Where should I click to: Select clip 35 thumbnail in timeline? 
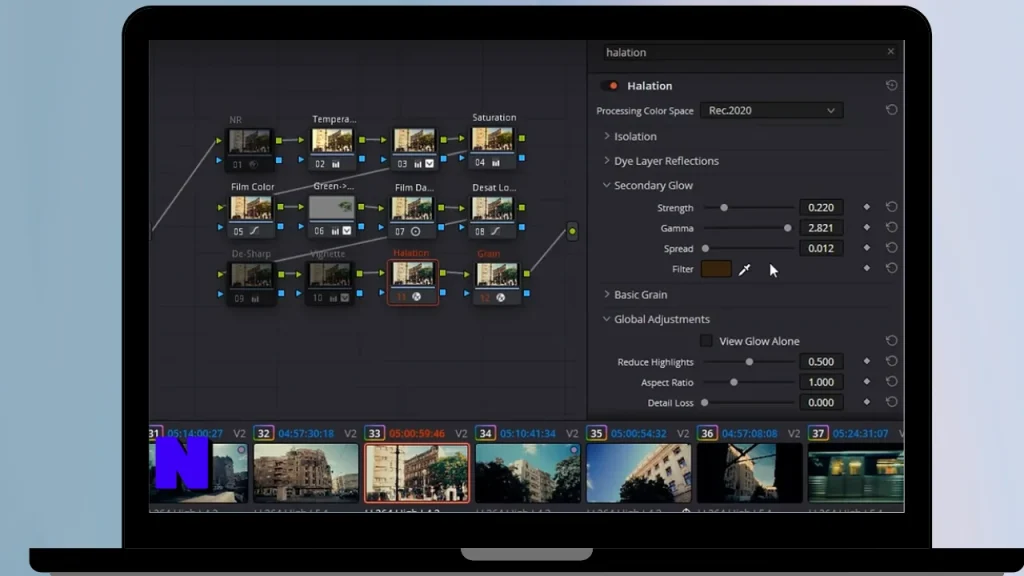639,473
